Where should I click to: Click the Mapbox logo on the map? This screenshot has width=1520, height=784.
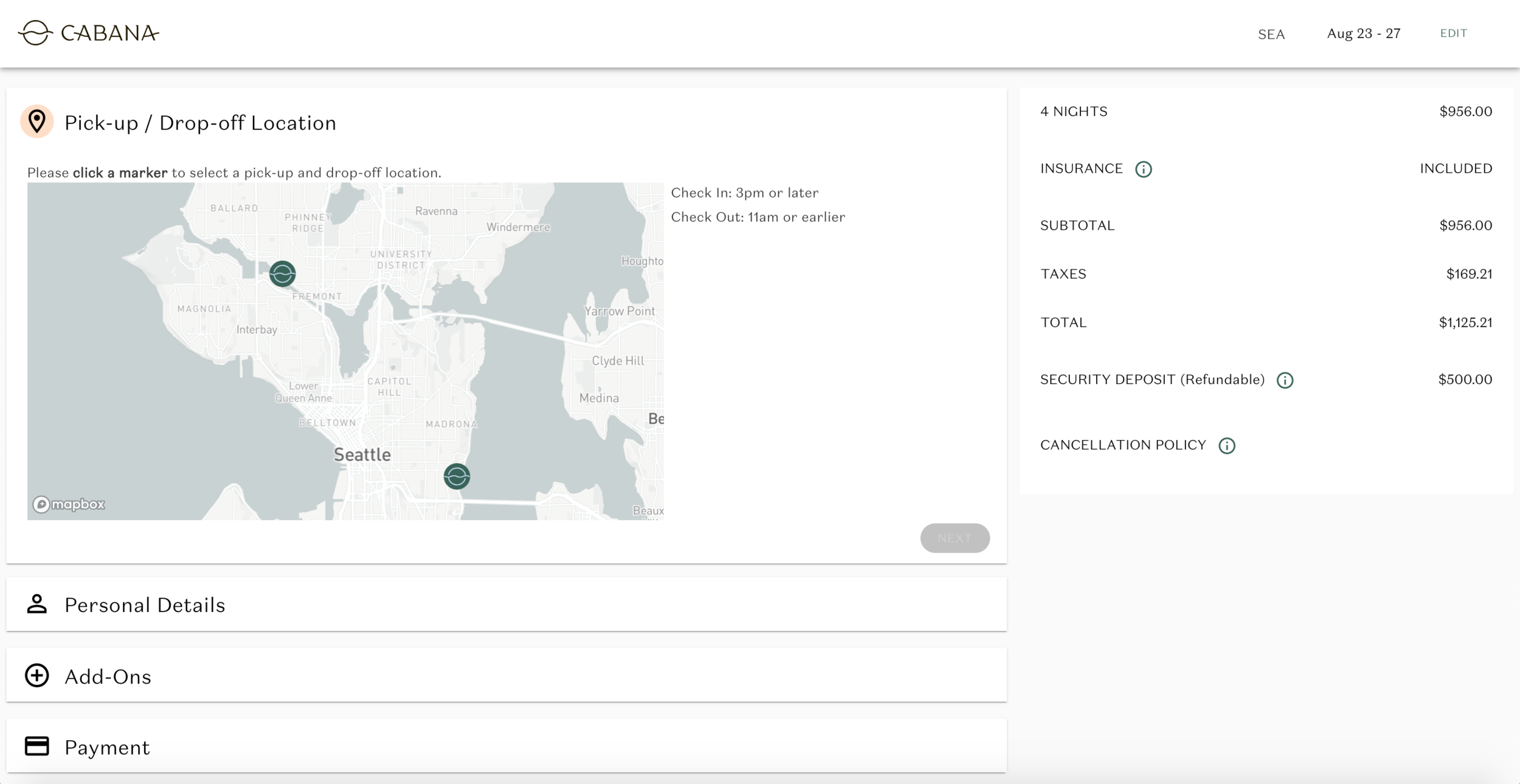click(69, 504)
